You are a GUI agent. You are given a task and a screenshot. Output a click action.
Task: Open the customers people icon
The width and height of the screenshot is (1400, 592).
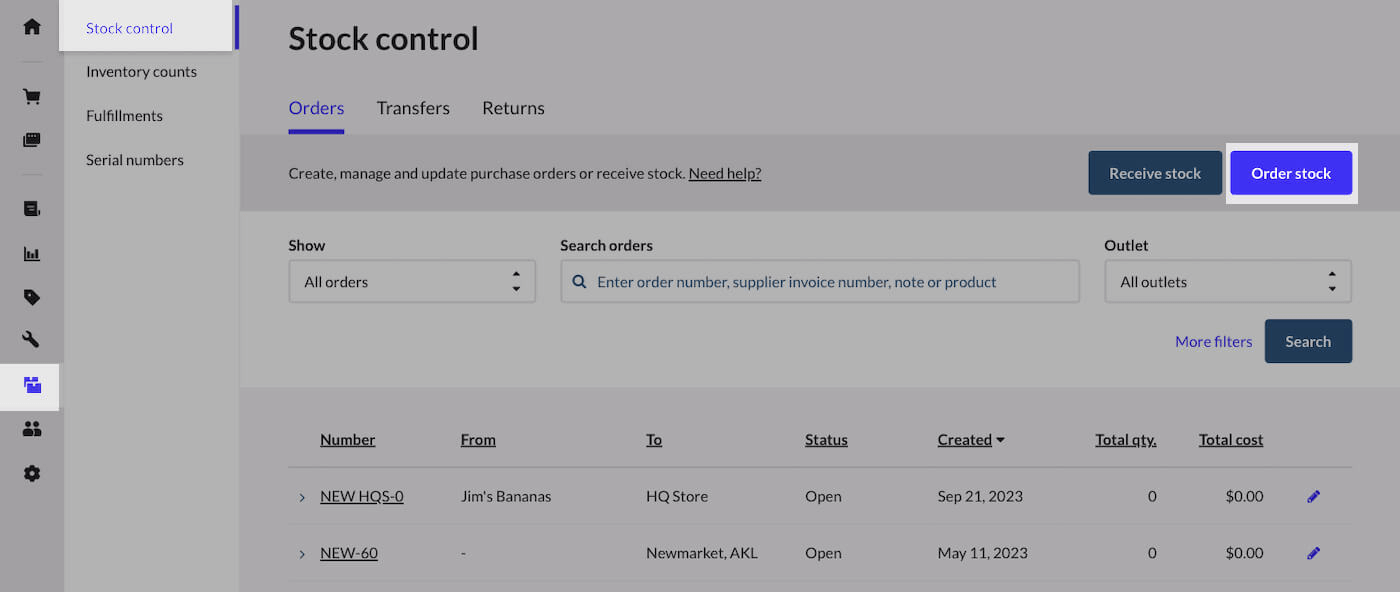pyautogui.click(x=32, y=429)
